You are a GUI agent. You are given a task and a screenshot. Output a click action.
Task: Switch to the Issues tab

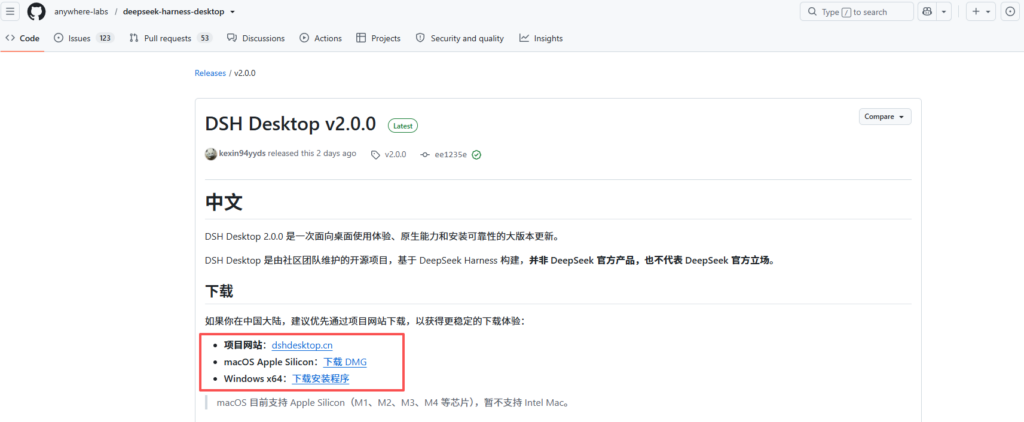pos(84,39)
